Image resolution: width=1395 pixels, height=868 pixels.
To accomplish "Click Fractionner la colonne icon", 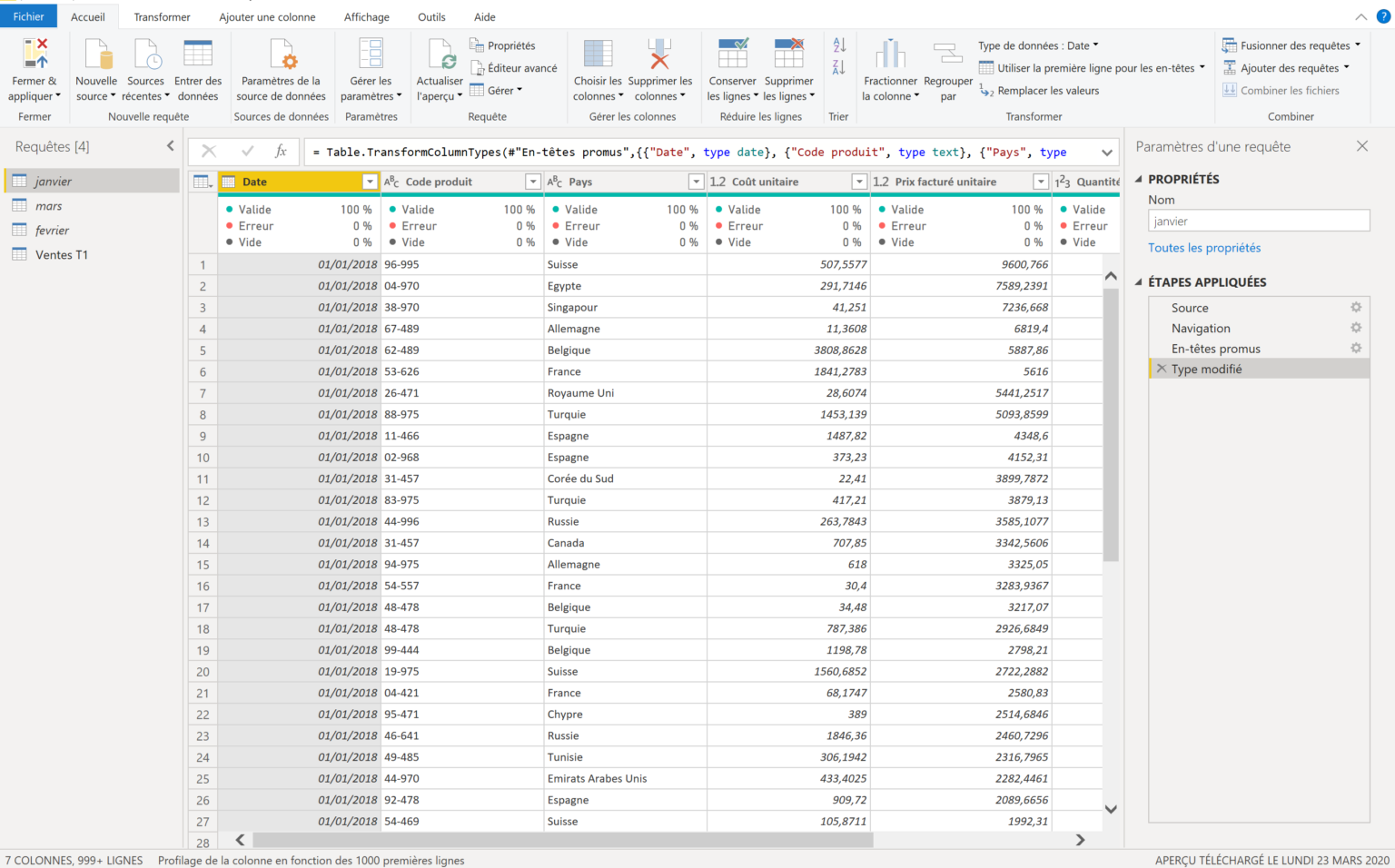I will (890, 54).
